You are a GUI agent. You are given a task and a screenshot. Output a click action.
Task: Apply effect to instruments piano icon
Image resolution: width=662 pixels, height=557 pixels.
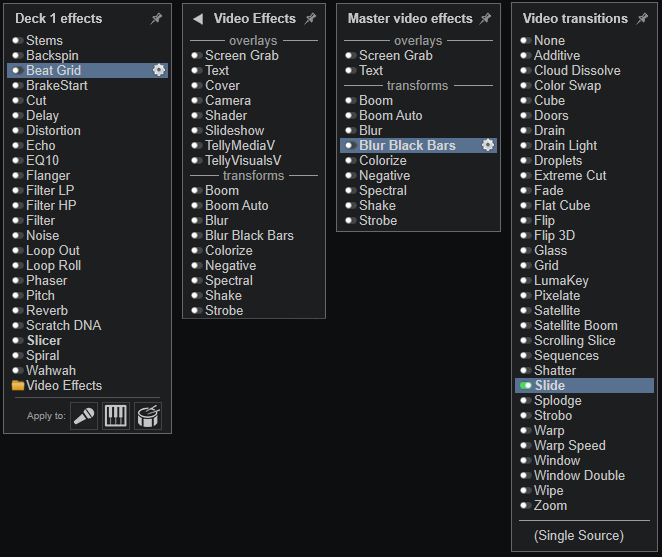(x=116, y=416)
